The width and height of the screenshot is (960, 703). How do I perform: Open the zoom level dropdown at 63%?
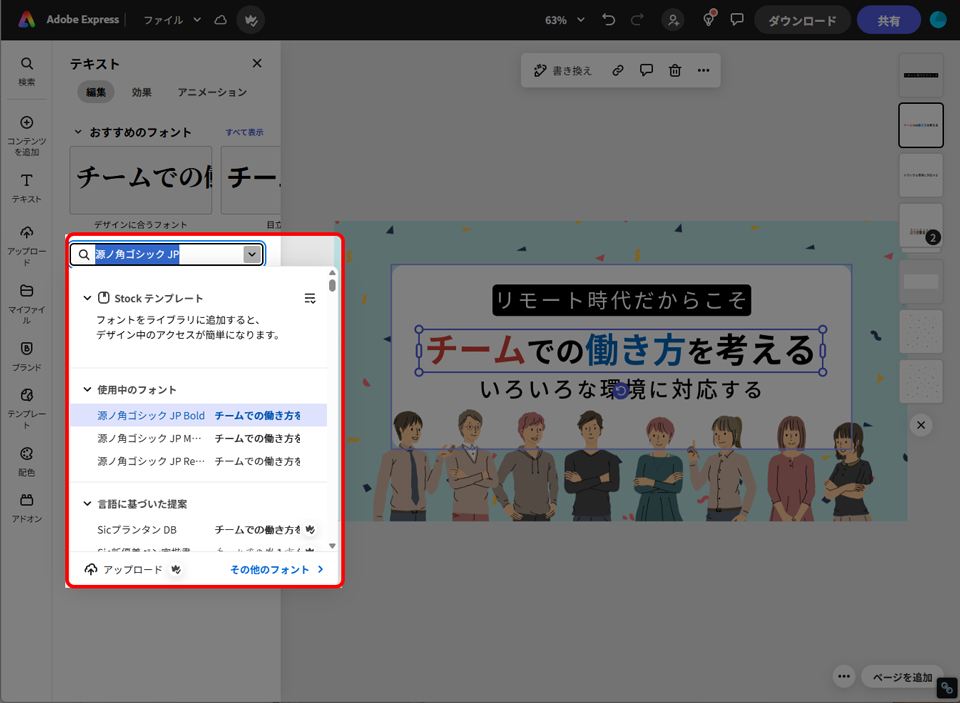[x=565, y=20]
